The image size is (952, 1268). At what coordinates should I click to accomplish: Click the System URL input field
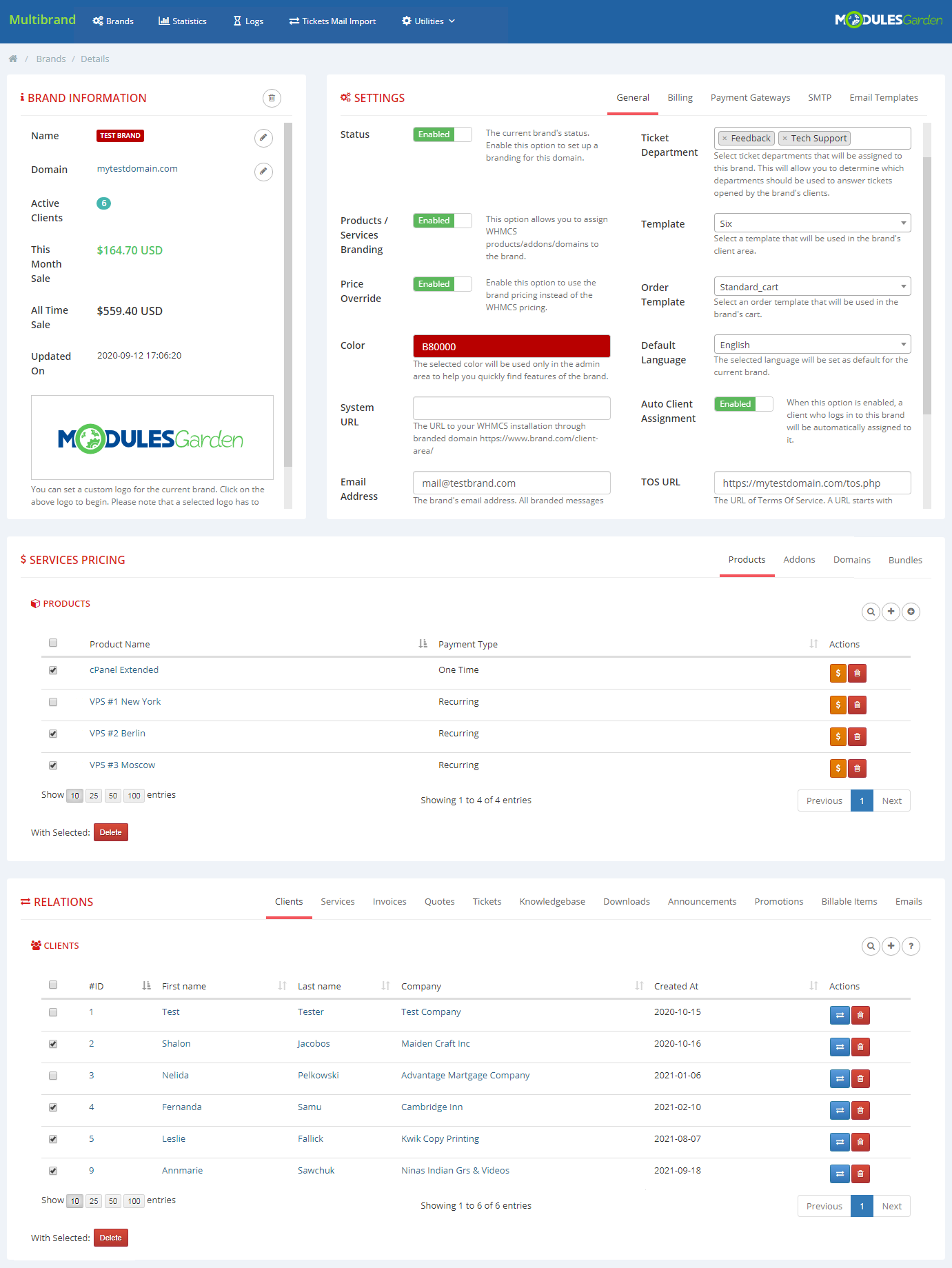[511, 408]
